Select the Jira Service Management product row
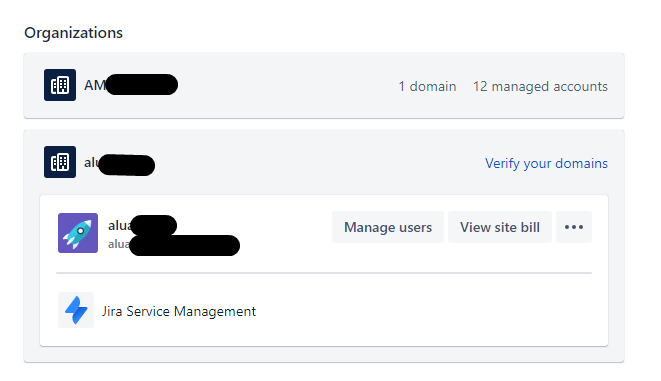The width and height of the screenshot is (661, 381). (324, 310)
